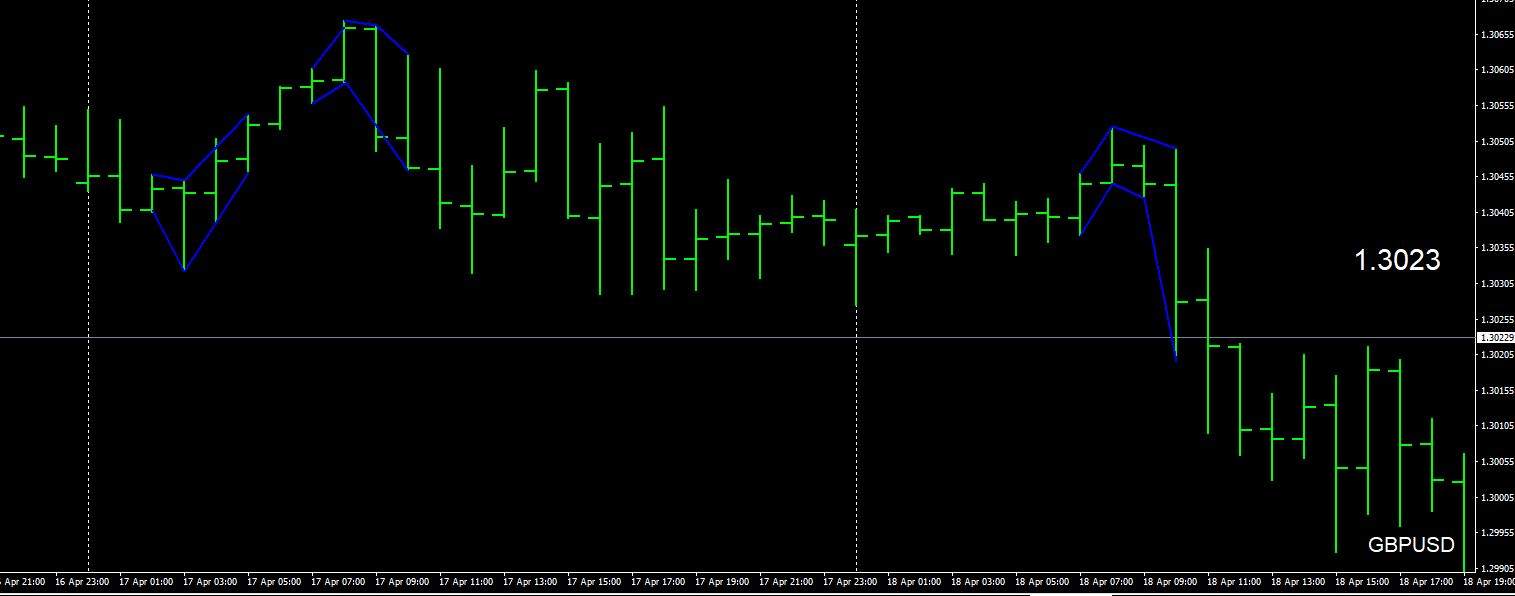Select the blue pattern near 18 Apr 07:00
The height and width of the screenshot is (596, 1515).
[1127, 240]
